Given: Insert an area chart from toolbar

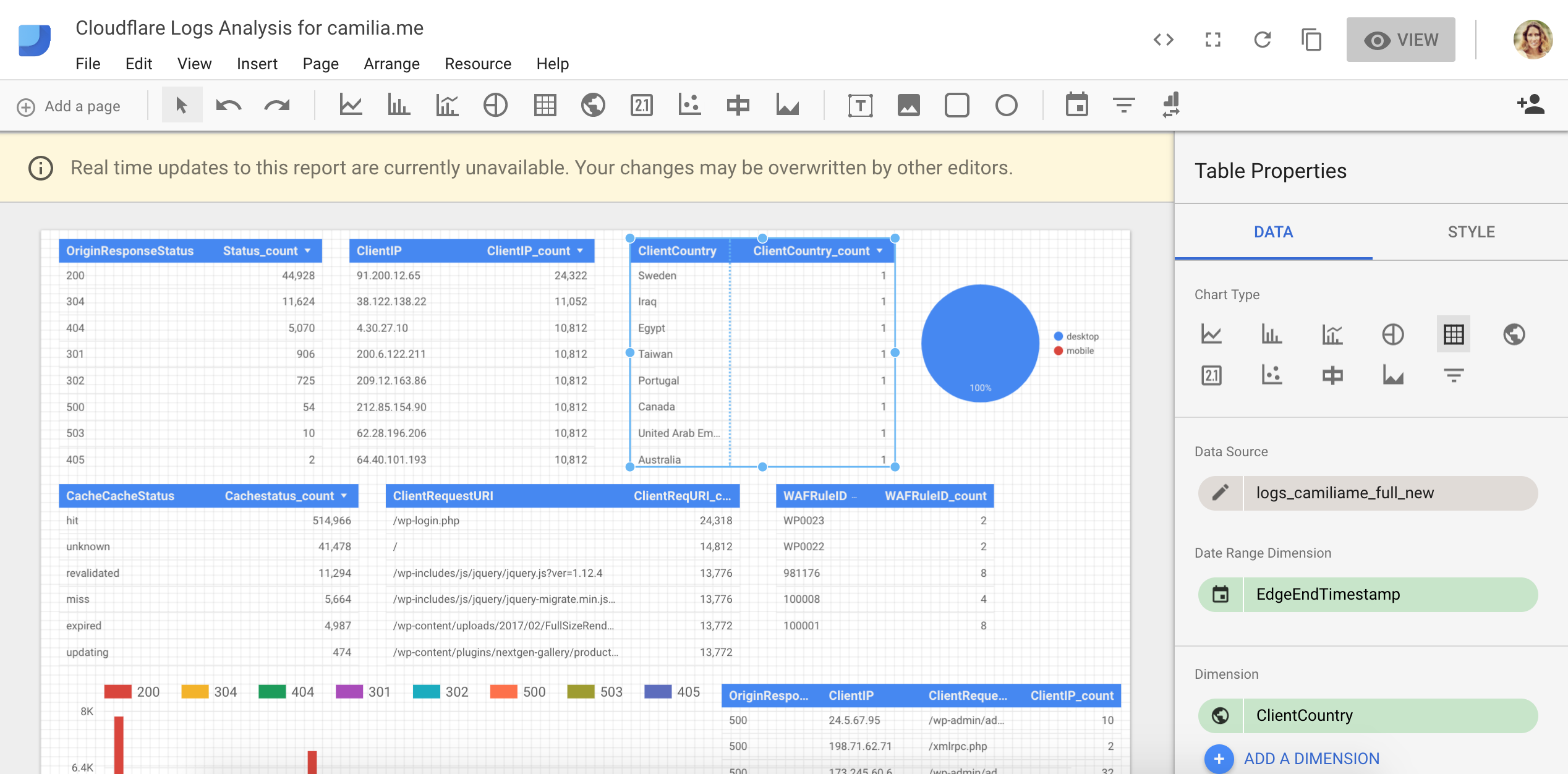Looking at the screenshot, I should (788, 105).
